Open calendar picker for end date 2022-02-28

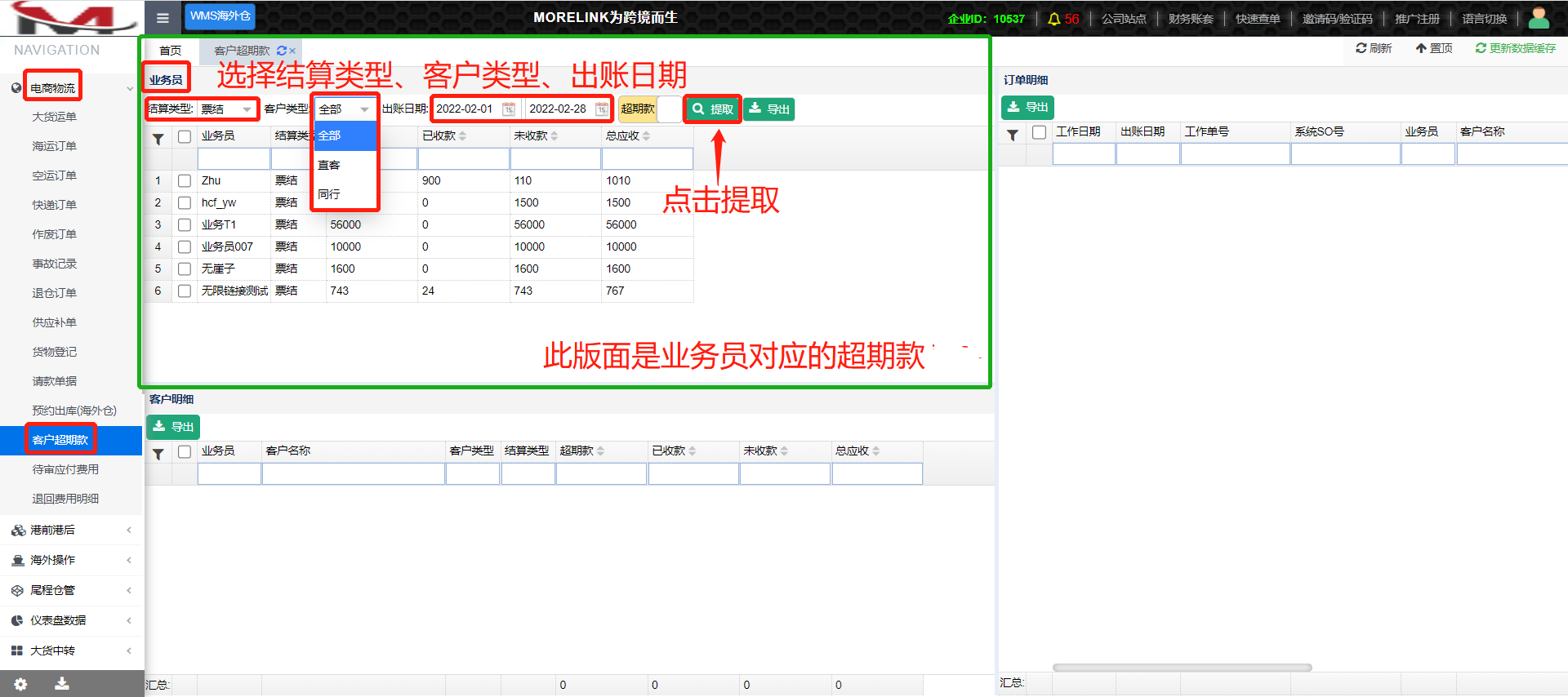coord(601,109)
